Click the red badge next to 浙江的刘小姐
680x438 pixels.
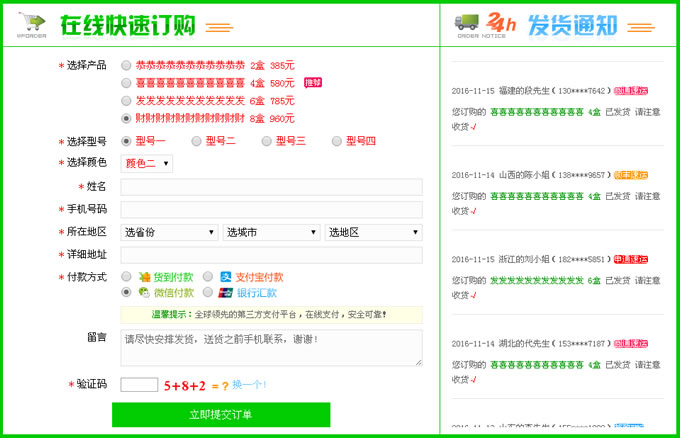[x=631, y=259]
